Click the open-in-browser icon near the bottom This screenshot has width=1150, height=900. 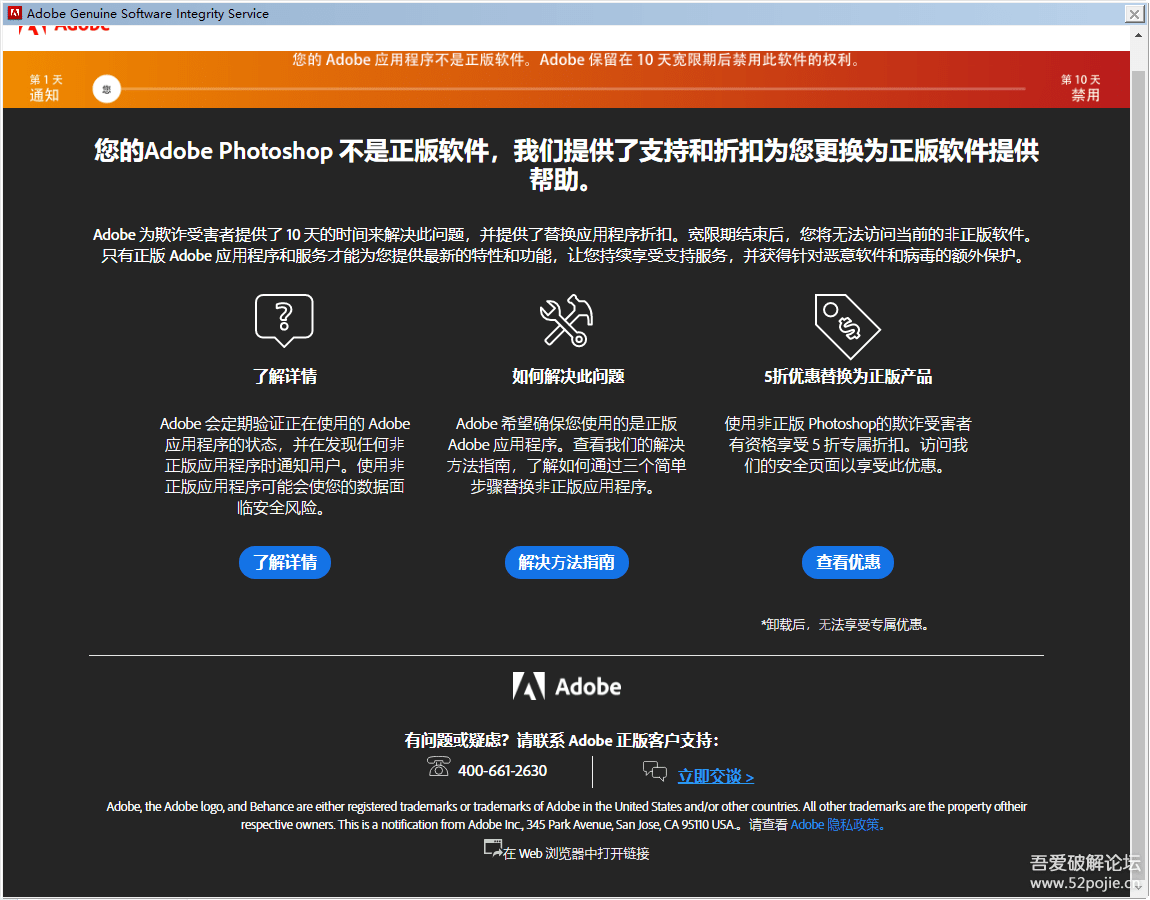tap(493, 849)
